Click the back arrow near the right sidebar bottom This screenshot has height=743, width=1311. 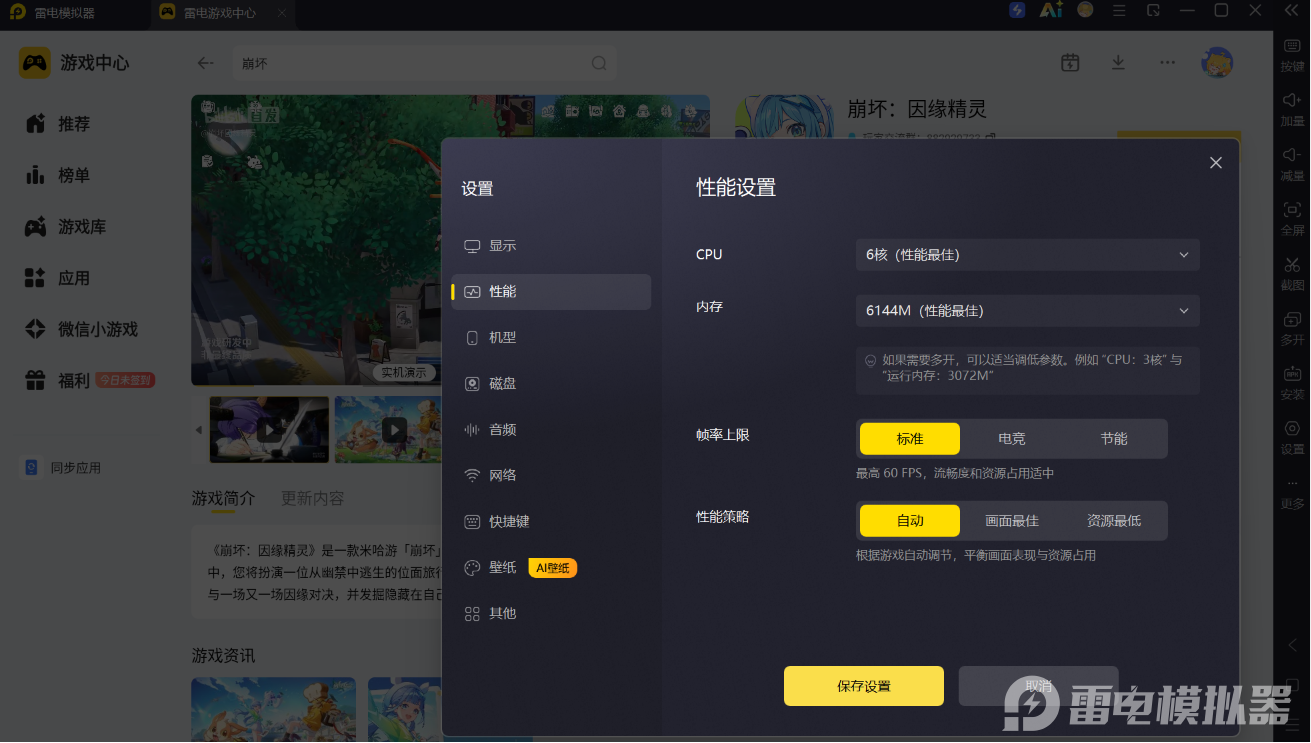(1292, 645)
